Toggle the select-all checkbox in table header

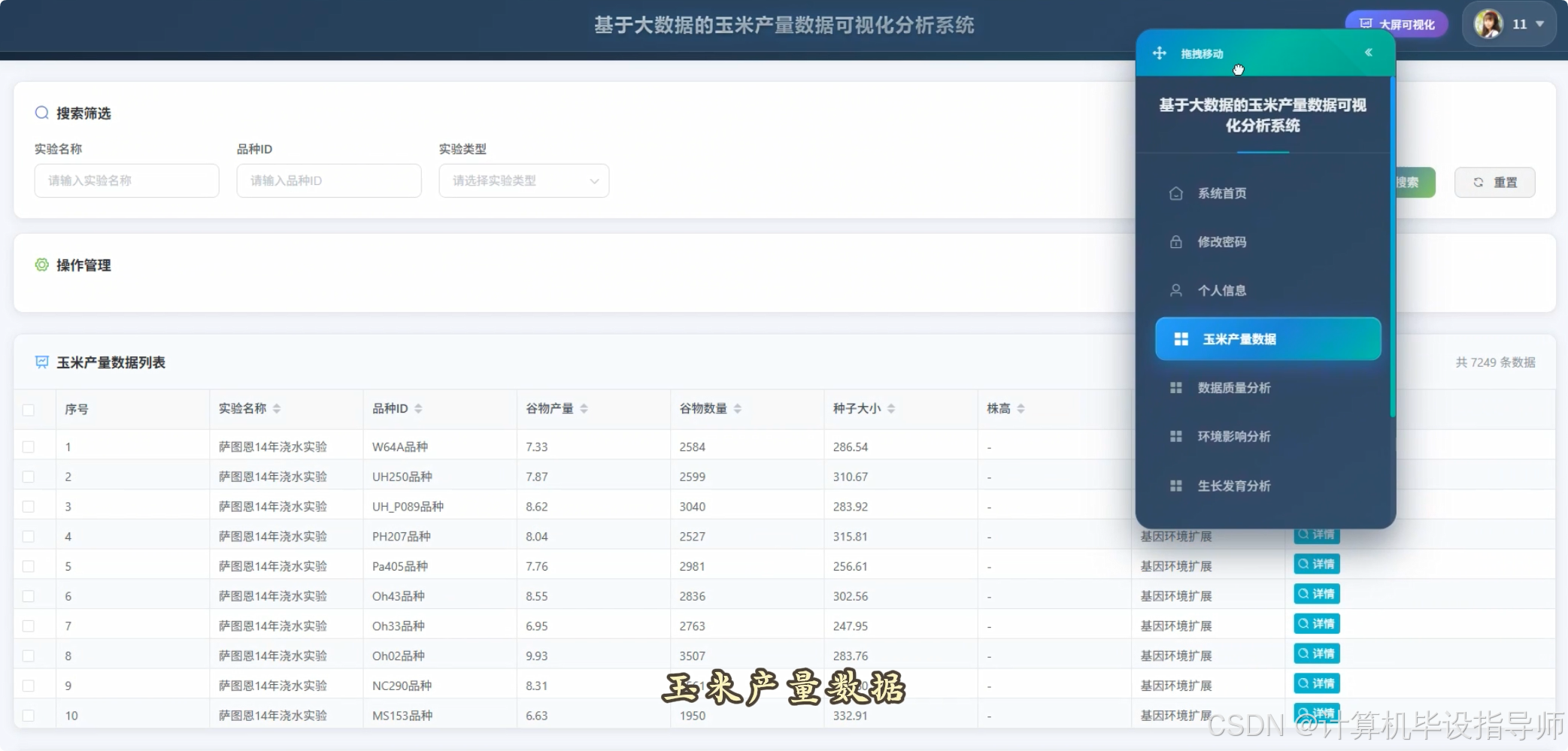29,410
